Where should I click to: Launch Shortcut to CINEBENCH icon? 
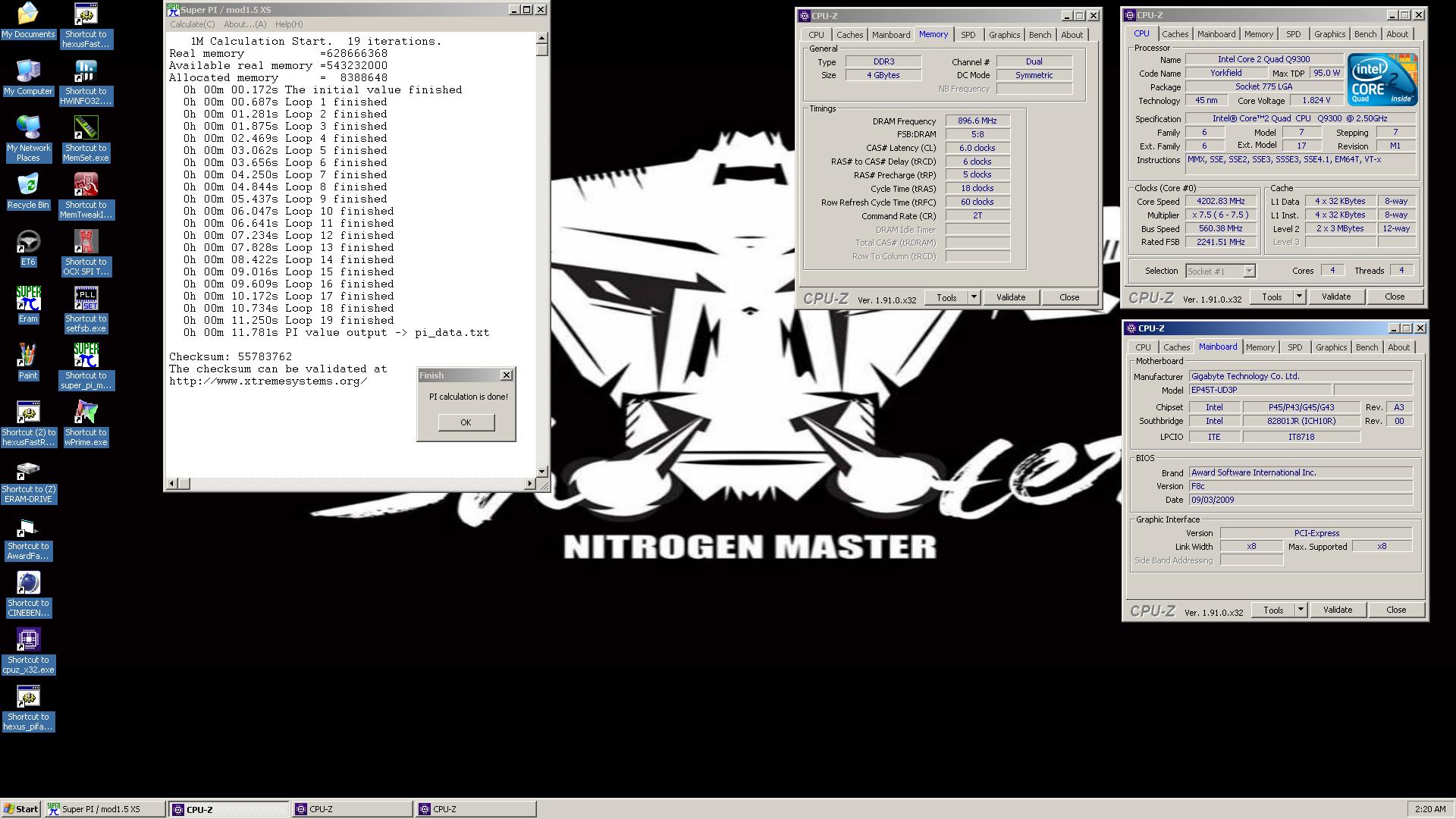click(28, 595)
